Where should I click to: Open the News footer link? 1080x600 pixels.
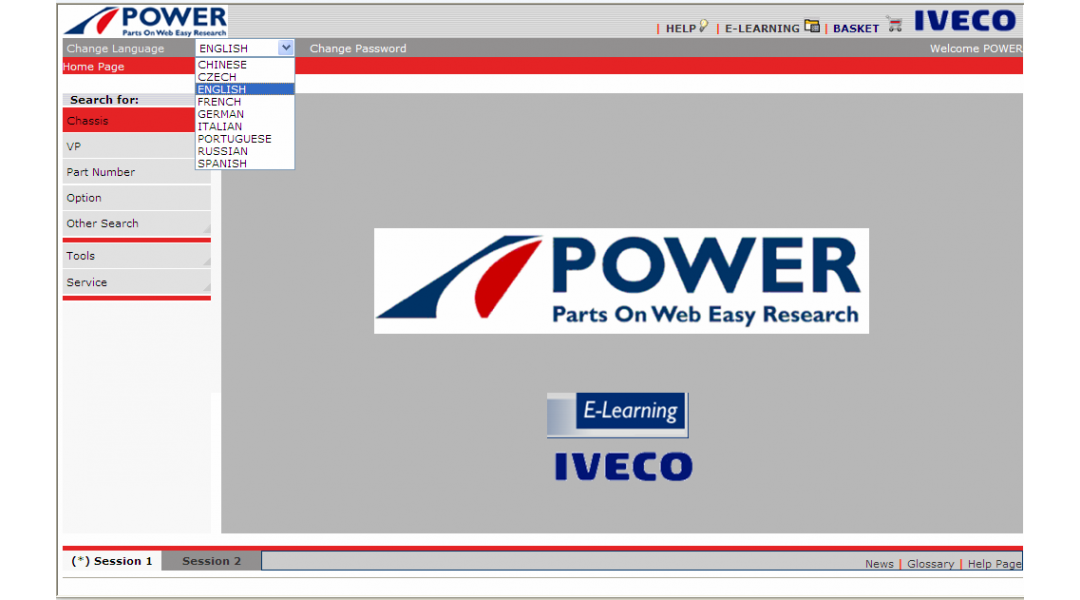pyautogui.click(x=879, y=563)
